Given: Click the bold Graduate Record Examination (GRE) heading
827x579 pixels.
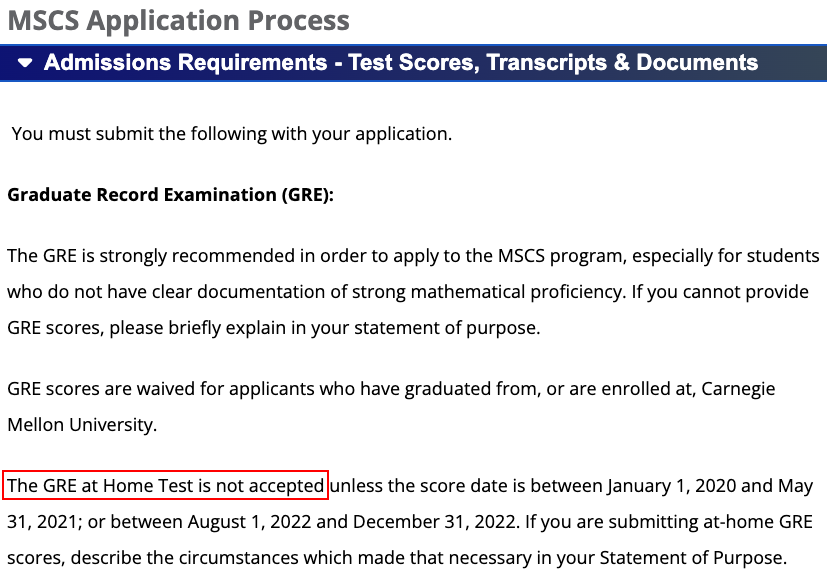Looking at the screenshot, I should point(170,195).
